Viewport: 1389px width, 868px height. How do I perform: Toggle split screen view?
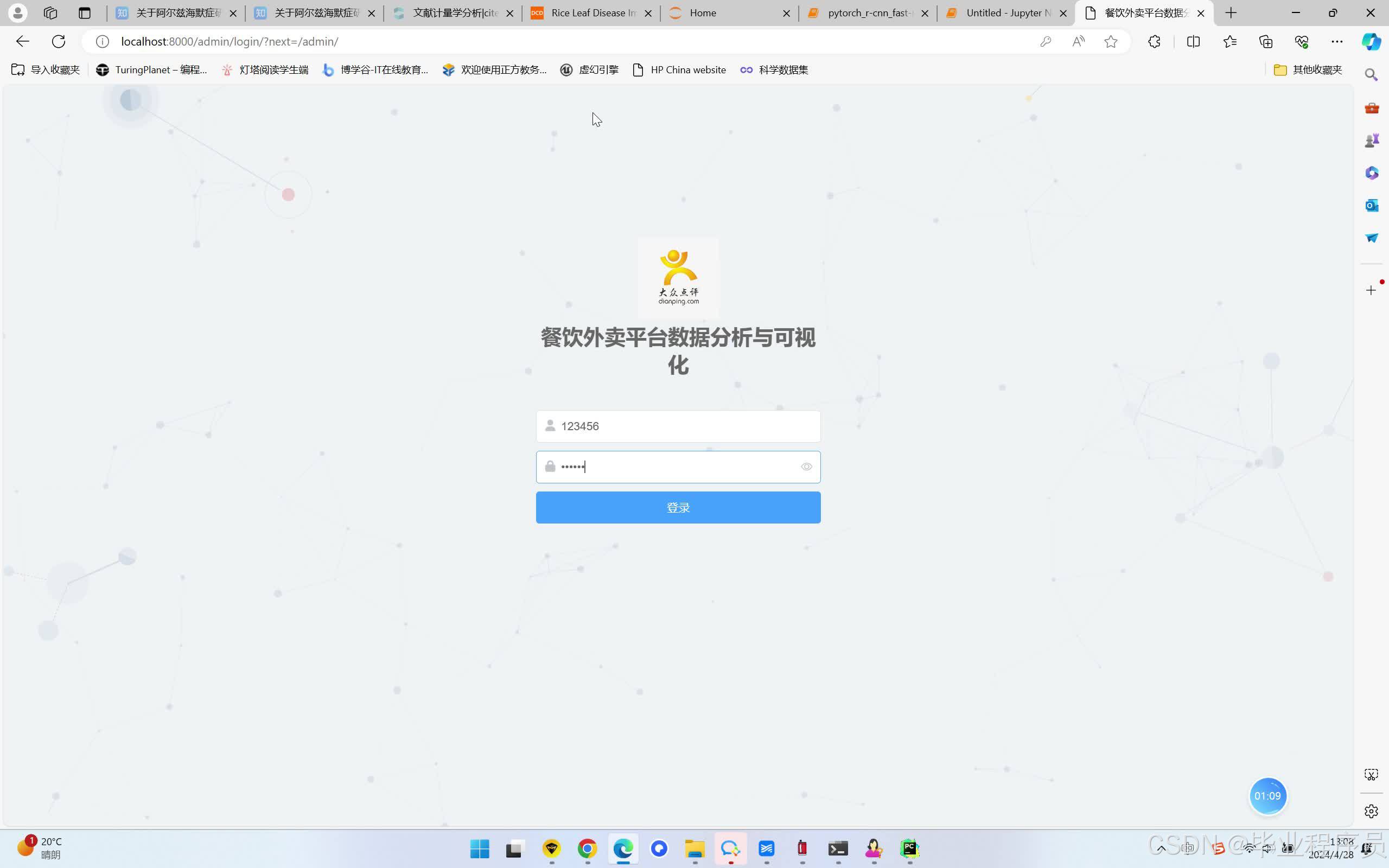[1193, 41]
